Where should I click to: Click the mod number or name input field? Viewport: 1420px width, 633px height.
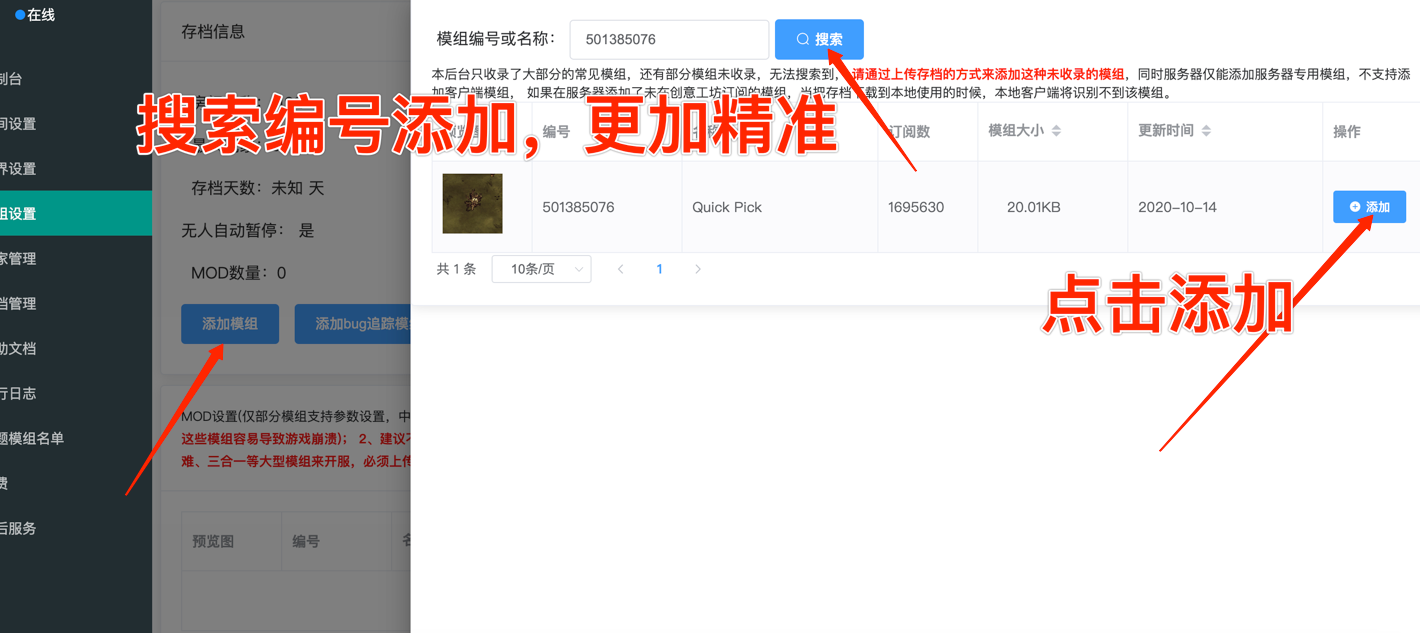pos(669,40)
